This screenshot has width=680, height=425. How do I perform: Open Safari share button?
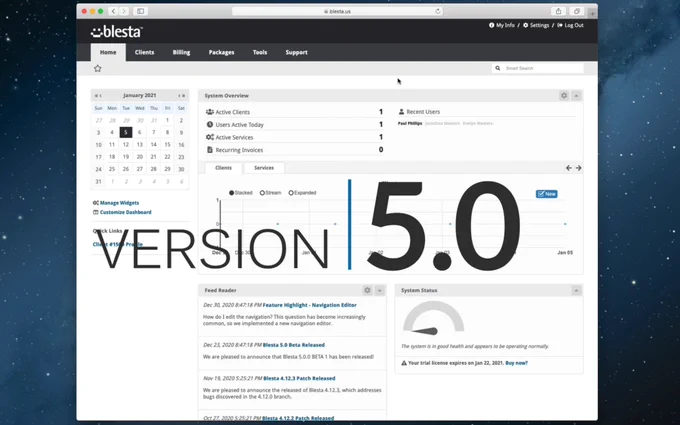click(x=559, y=11)
